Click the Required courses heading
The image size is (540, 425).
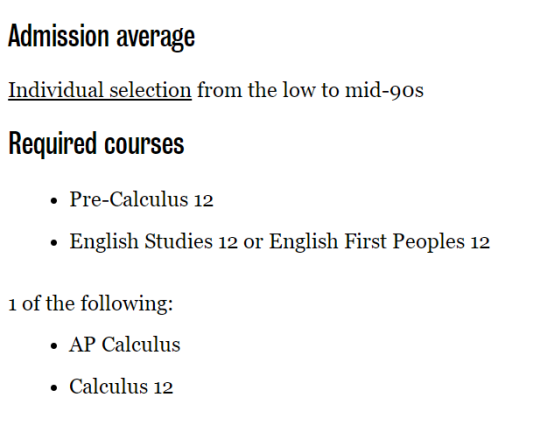96,144
